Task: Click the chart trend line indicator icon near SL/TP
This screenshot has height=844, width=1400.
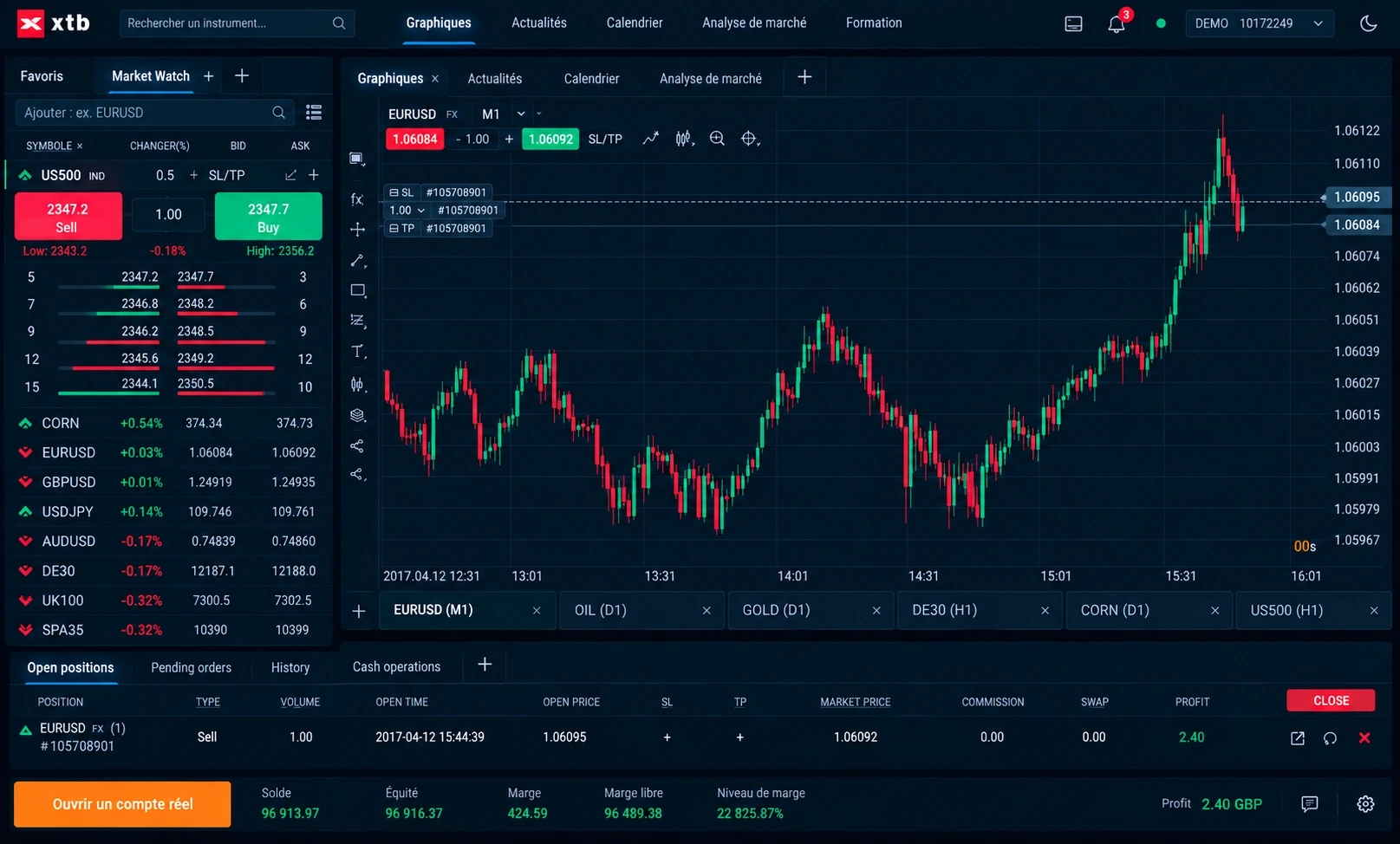Action: click(x=650, y=139)
